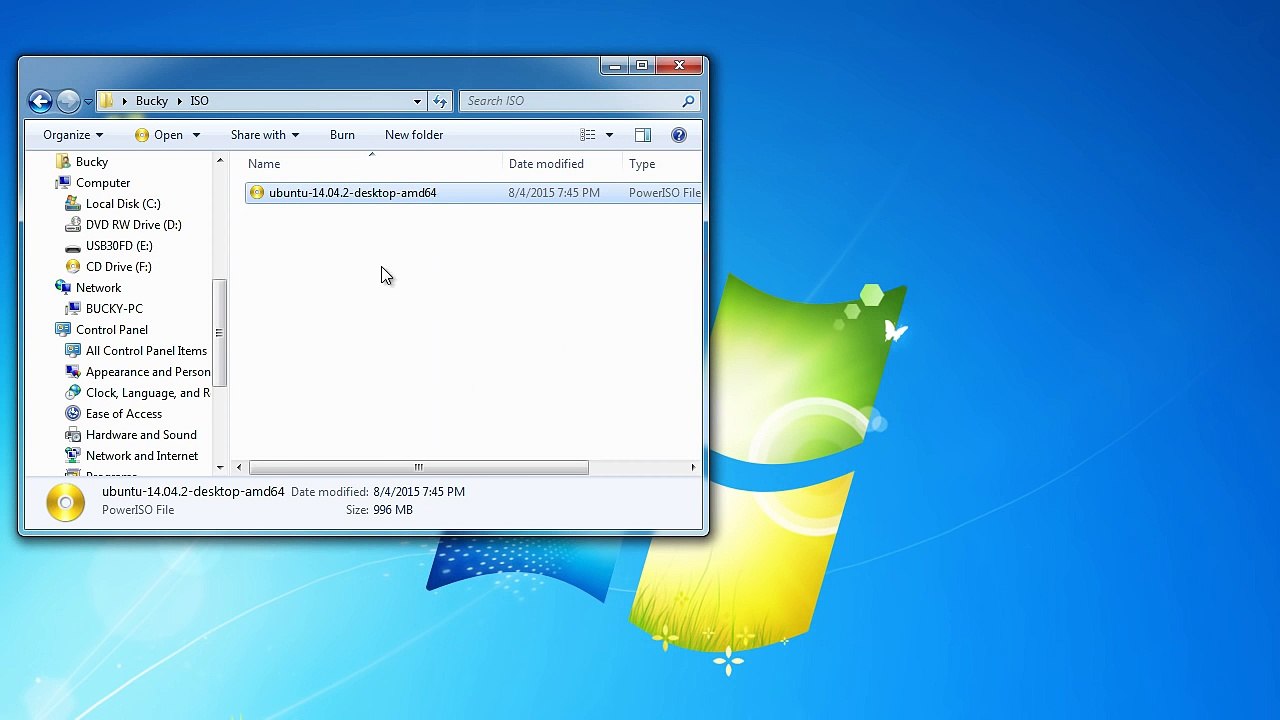Click the PowerISO File type cell
The image size is (1280, 720).
coord(665,193)
